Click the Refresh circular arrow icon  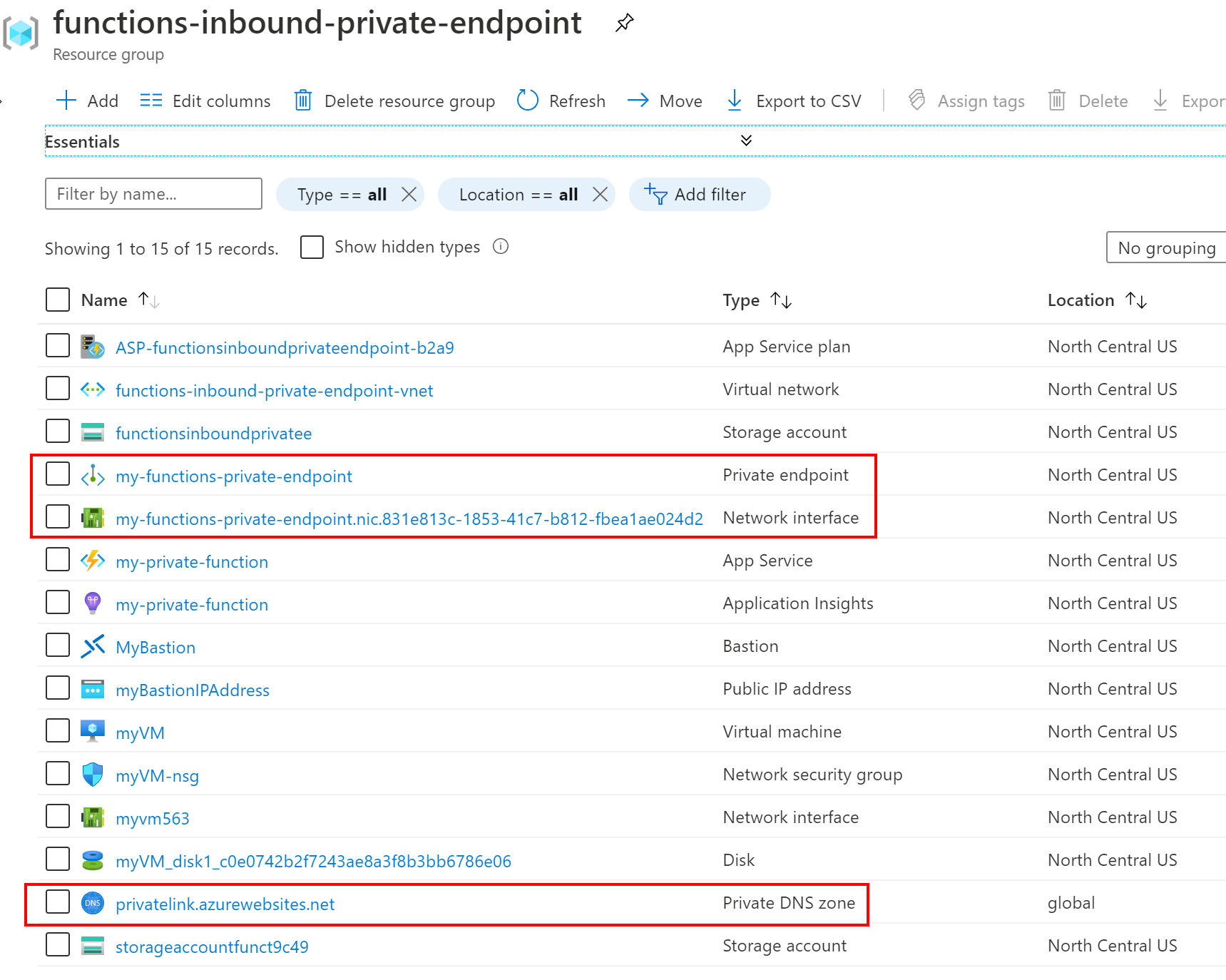(x=528, y=101)
